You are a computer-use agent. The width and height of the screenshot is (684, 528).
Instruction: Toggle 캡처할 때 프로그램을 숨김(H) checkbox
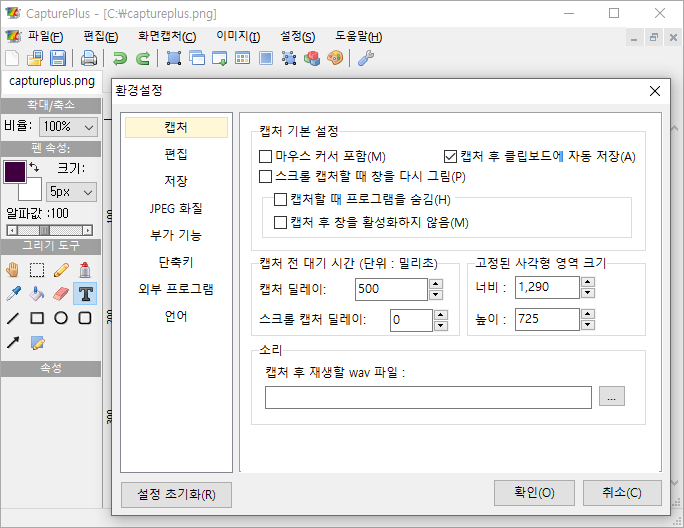(x=281, y=200)
